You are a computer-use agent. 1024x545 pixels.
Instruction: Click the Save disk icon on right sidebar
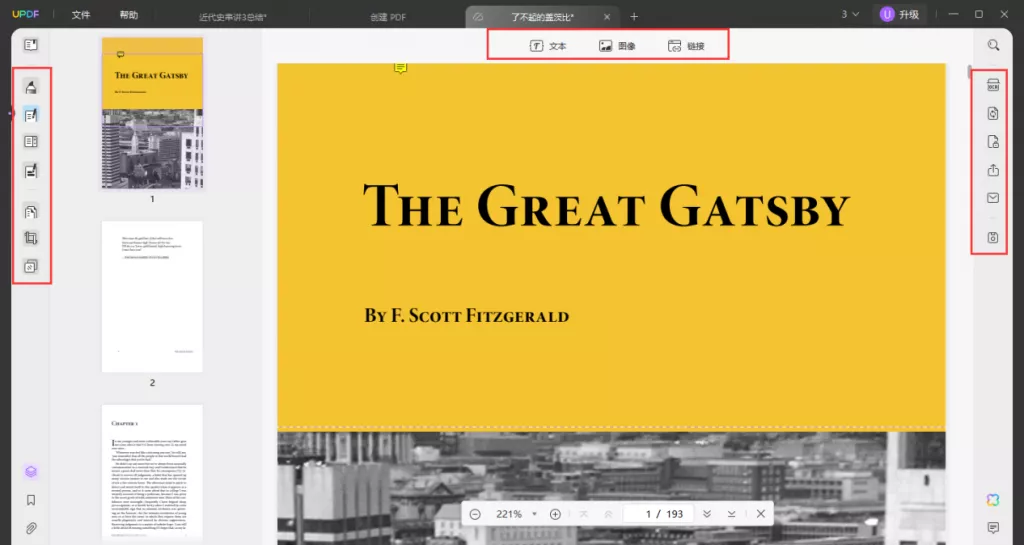[993, 238]
